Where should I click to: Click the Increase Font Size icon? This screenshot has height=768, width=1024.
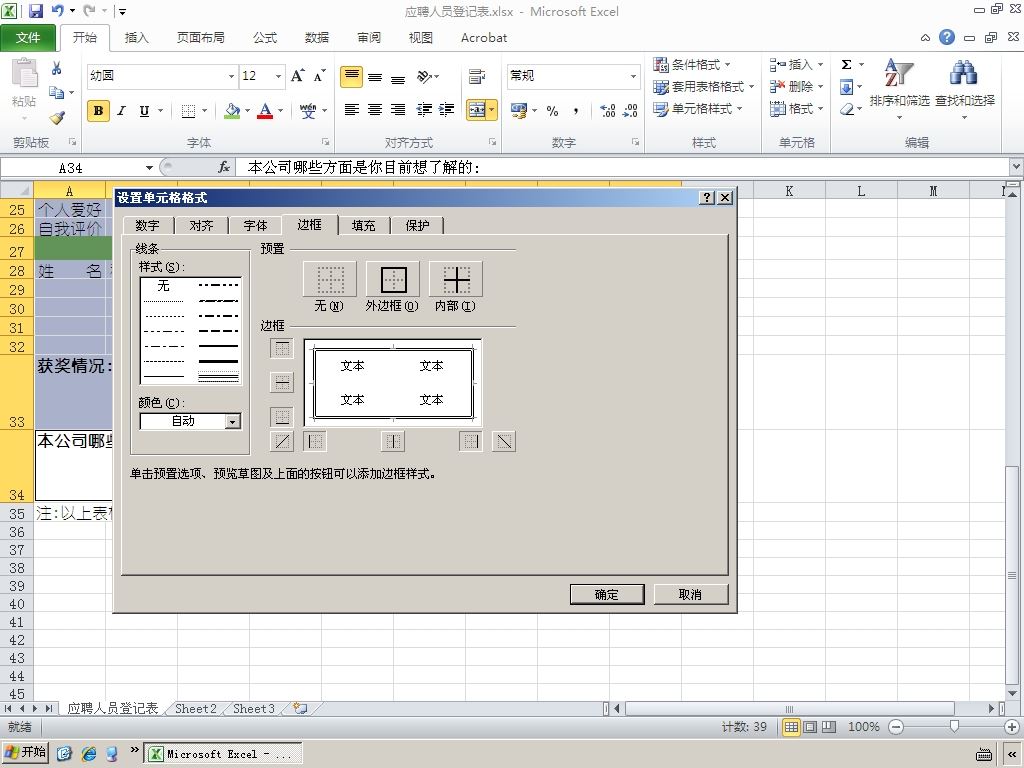tap(298, 76)
